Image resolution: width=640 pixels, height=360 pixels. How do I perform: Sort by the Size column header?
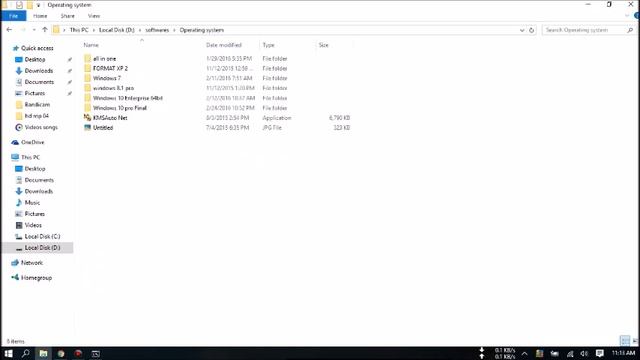tap(324, 45)
